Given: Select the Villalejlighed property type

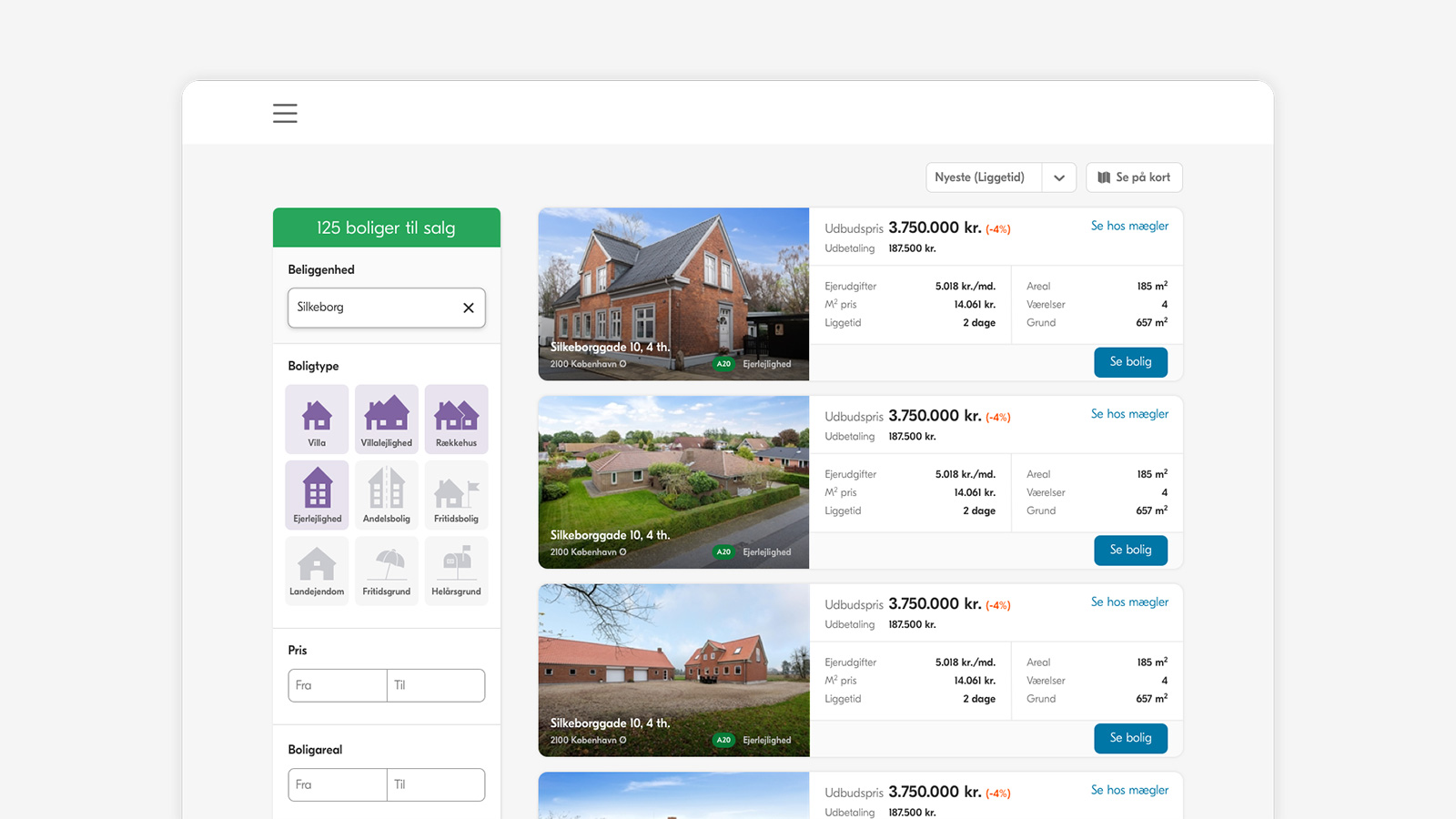Looking at the screenshot, I should pyautogui.click(x=387, y=419).
